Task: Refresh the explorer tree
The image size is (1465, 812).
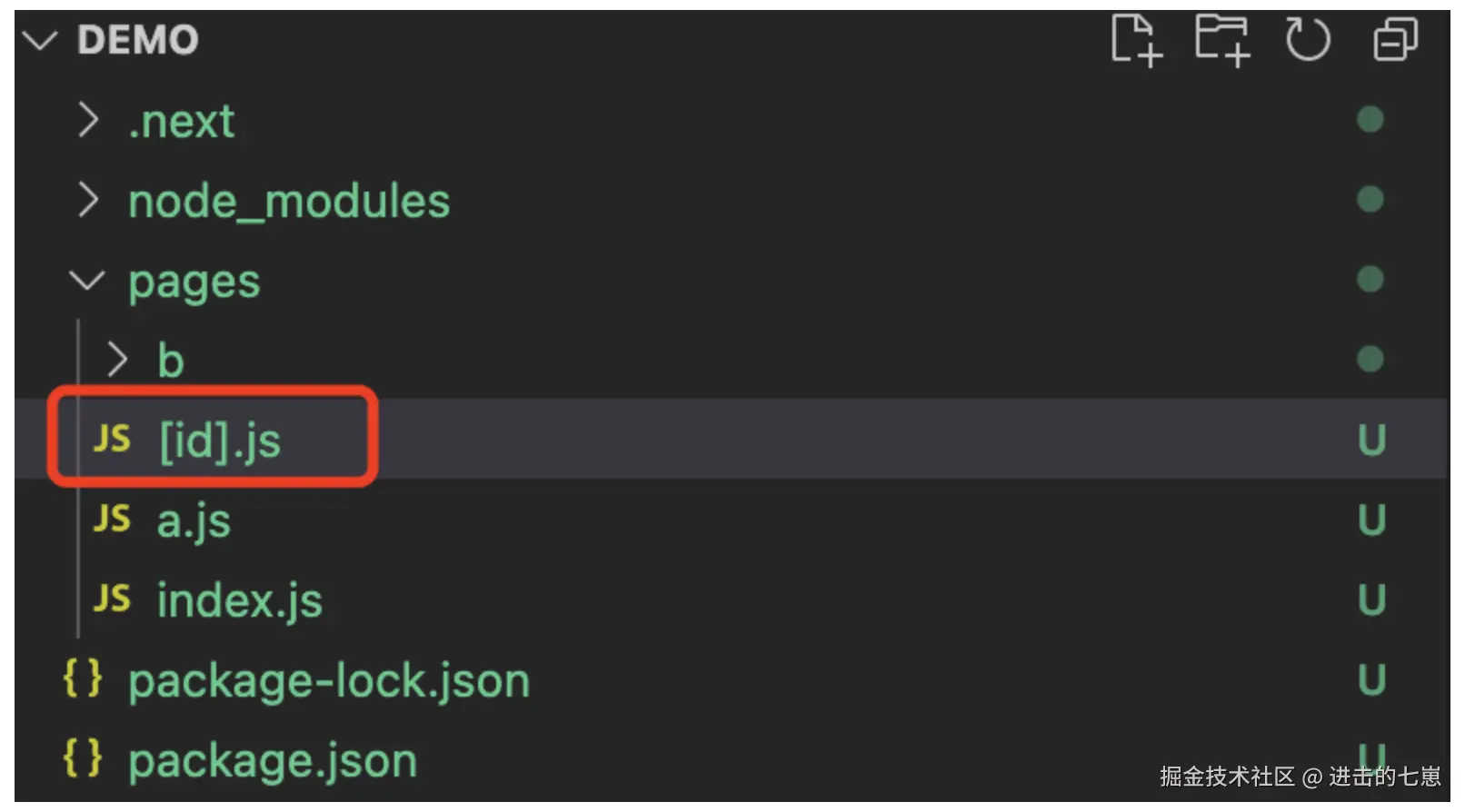Action: 1307,41
